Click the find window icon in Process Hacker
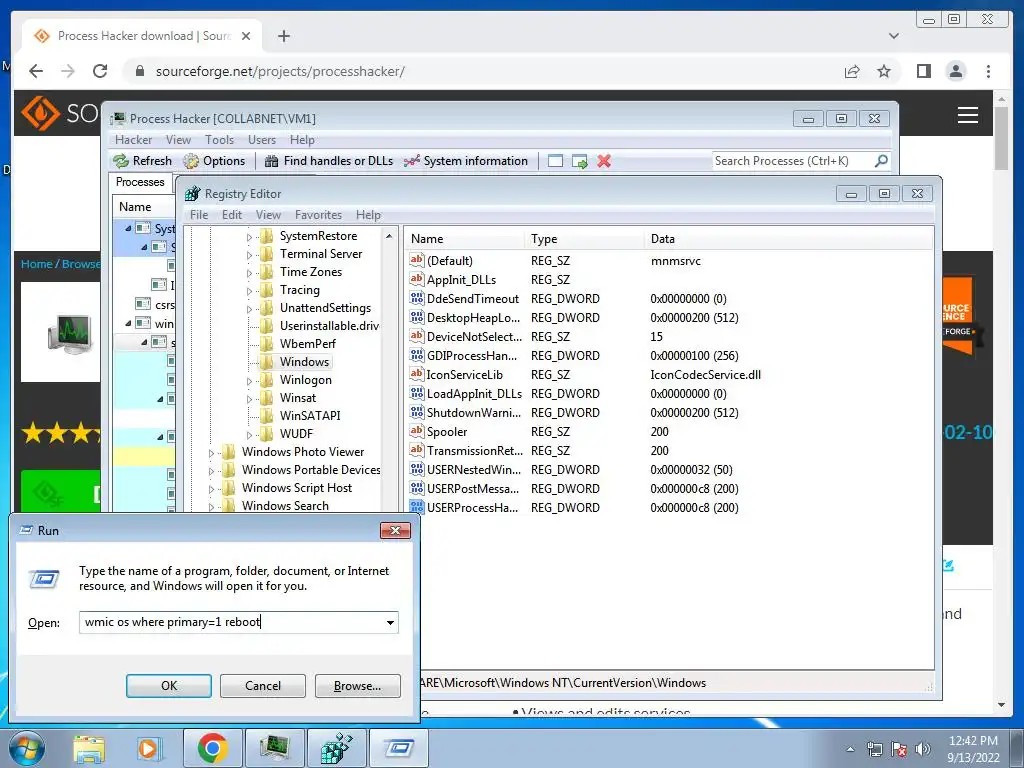This screenshot has width=1024, height=768. 555,161
